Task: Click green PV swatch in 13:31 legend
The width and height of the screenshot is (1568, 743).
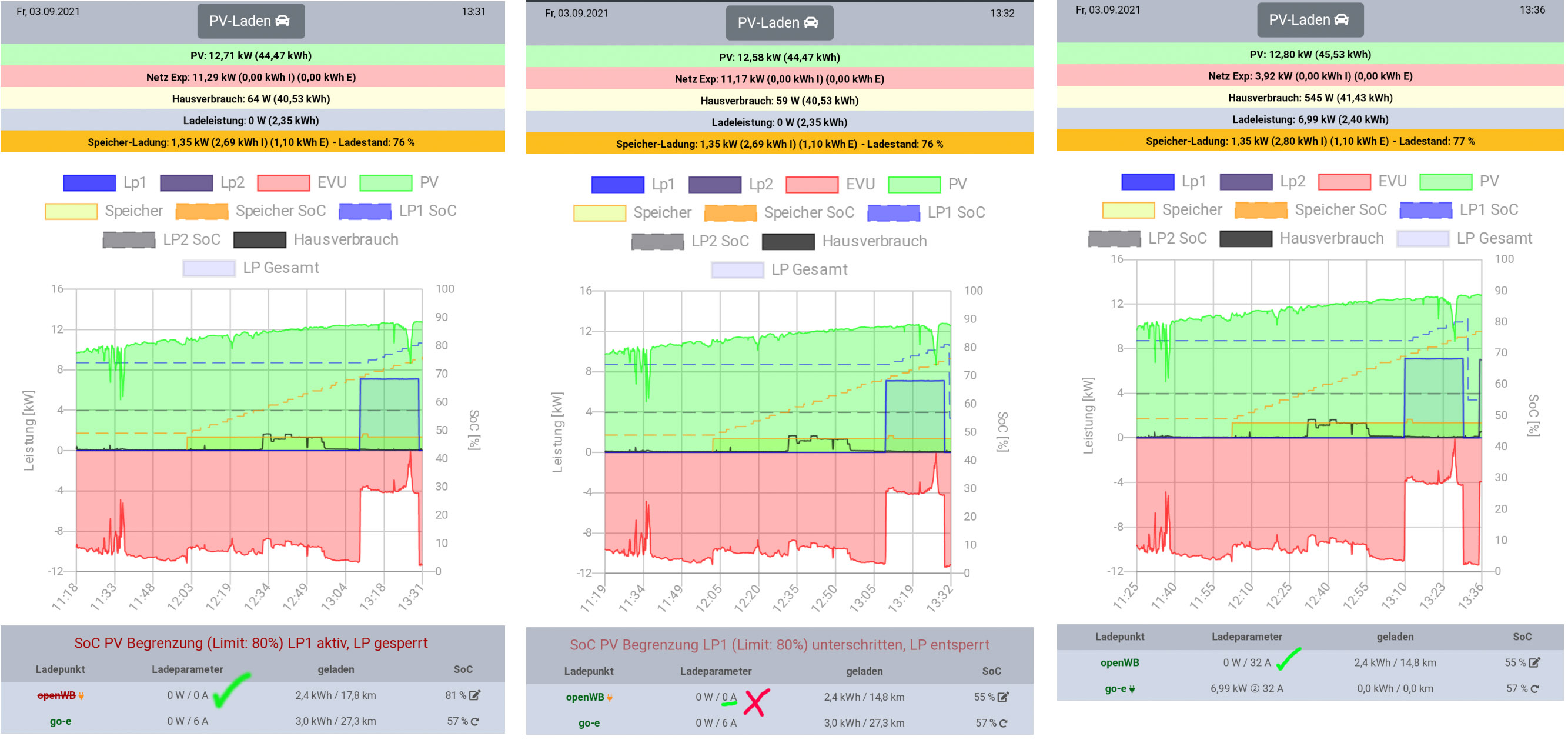Action: [385, 183]
